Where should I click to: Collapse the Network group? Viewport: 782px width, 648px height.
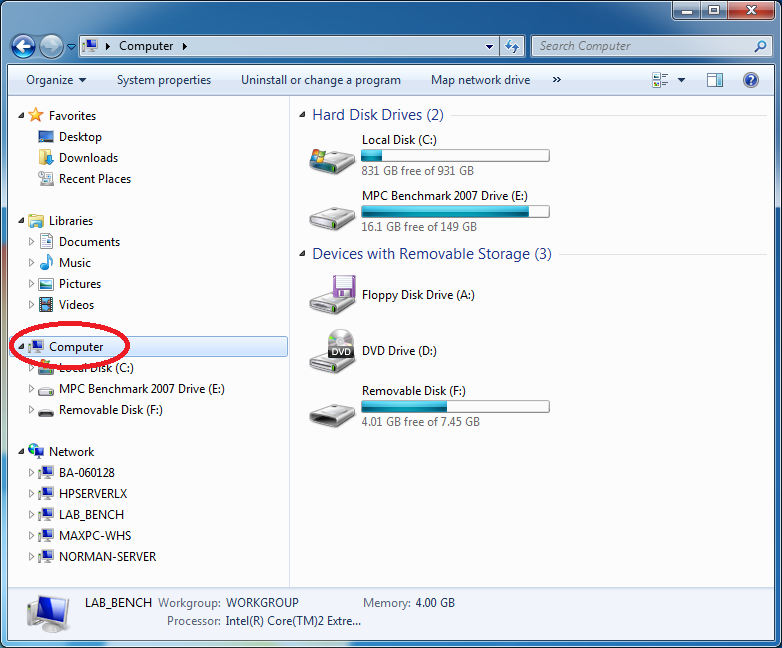point(21,451)
